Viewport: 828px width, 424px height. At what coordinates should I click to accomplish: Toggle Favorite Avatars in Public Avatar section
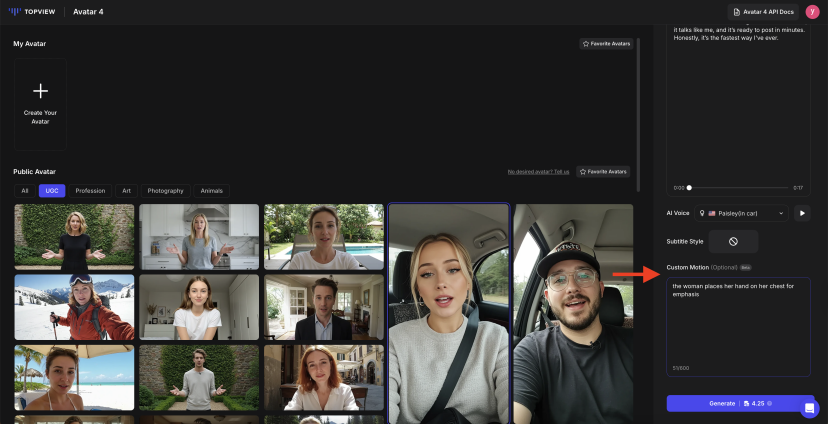[603, 171]
